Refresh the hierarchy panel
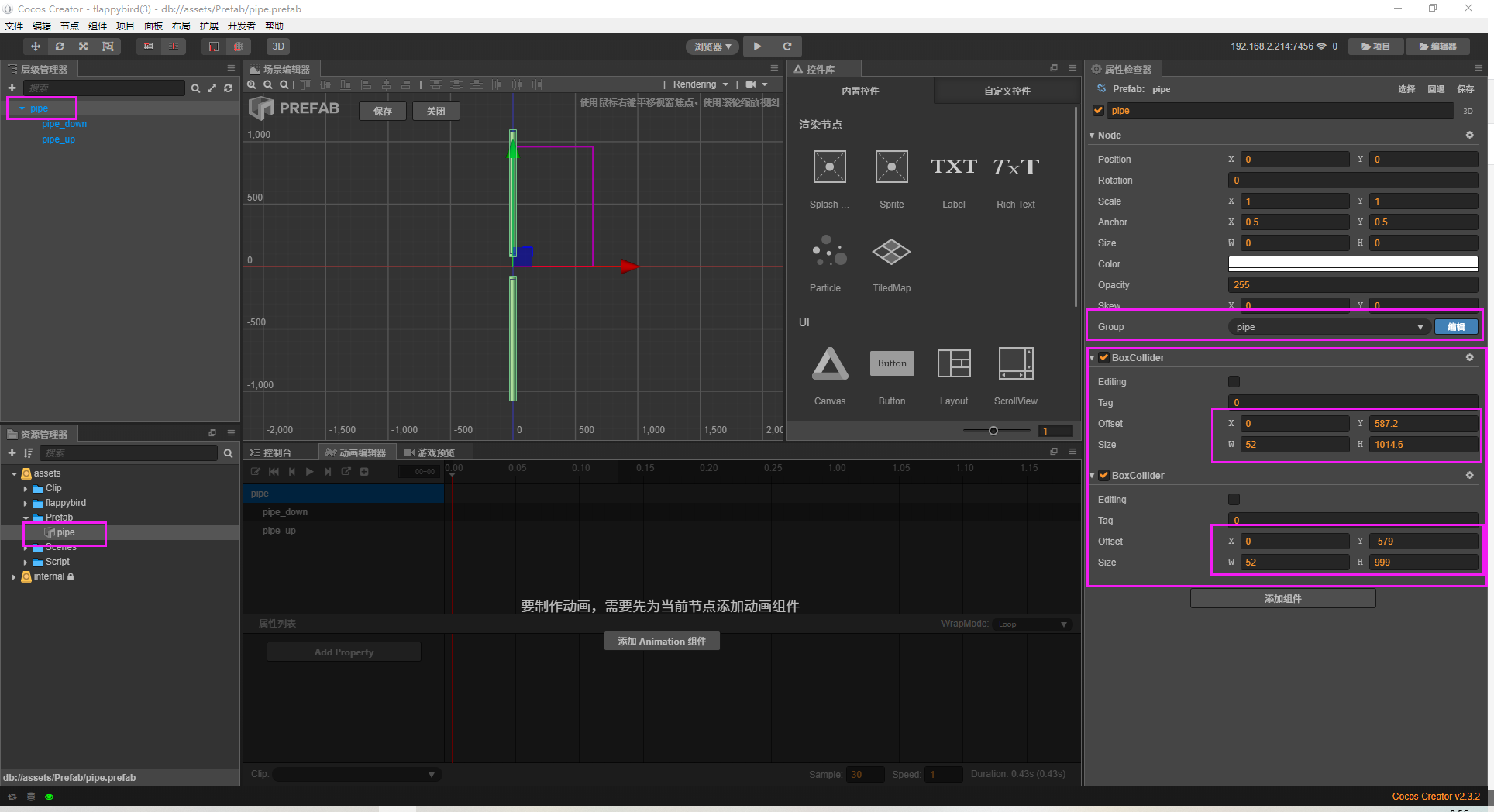The height and width of the screenshot is (812, 1494). pyautogui.click(x=229, y=88)
